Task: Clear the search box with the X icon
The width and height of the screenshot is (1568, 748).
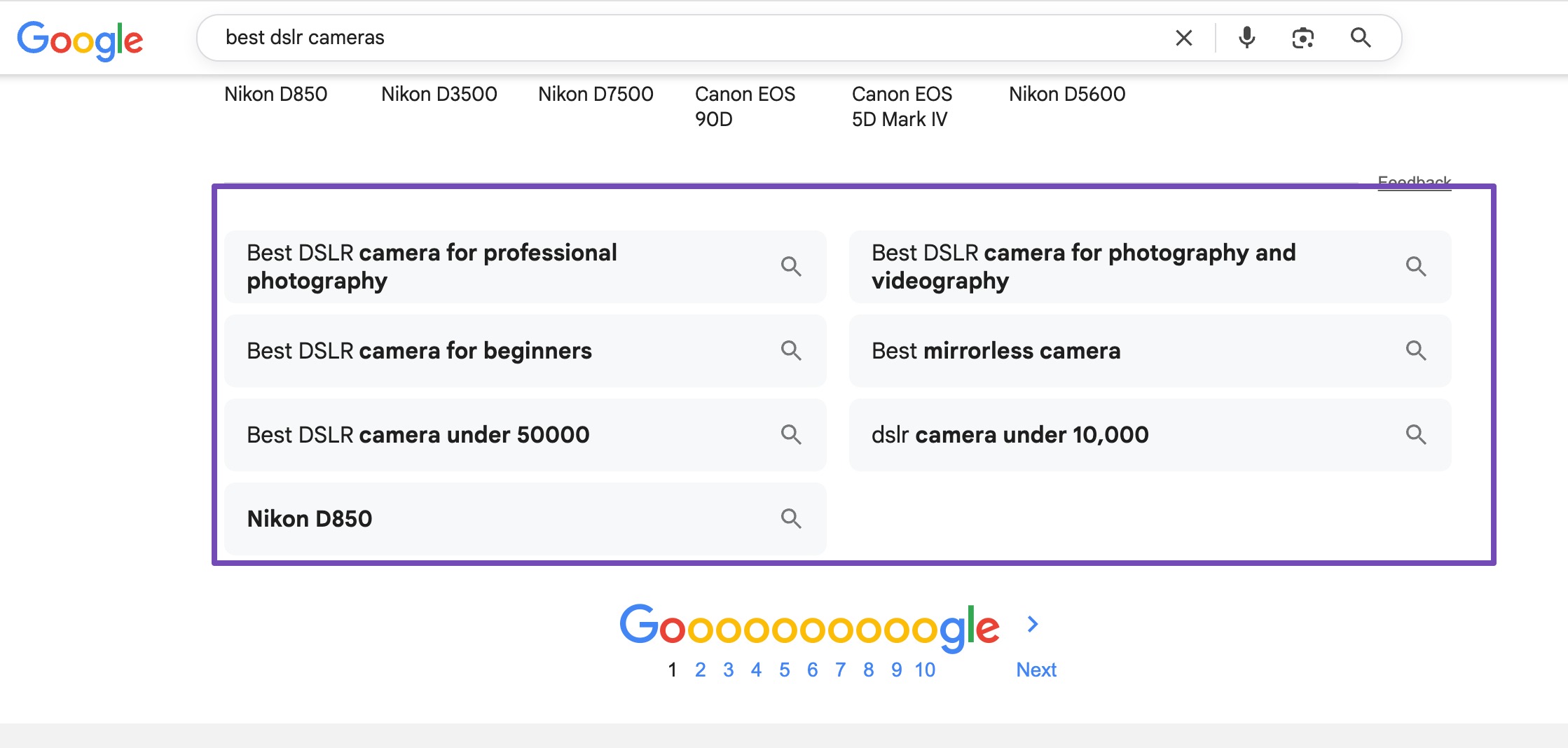Action: 1183,38
